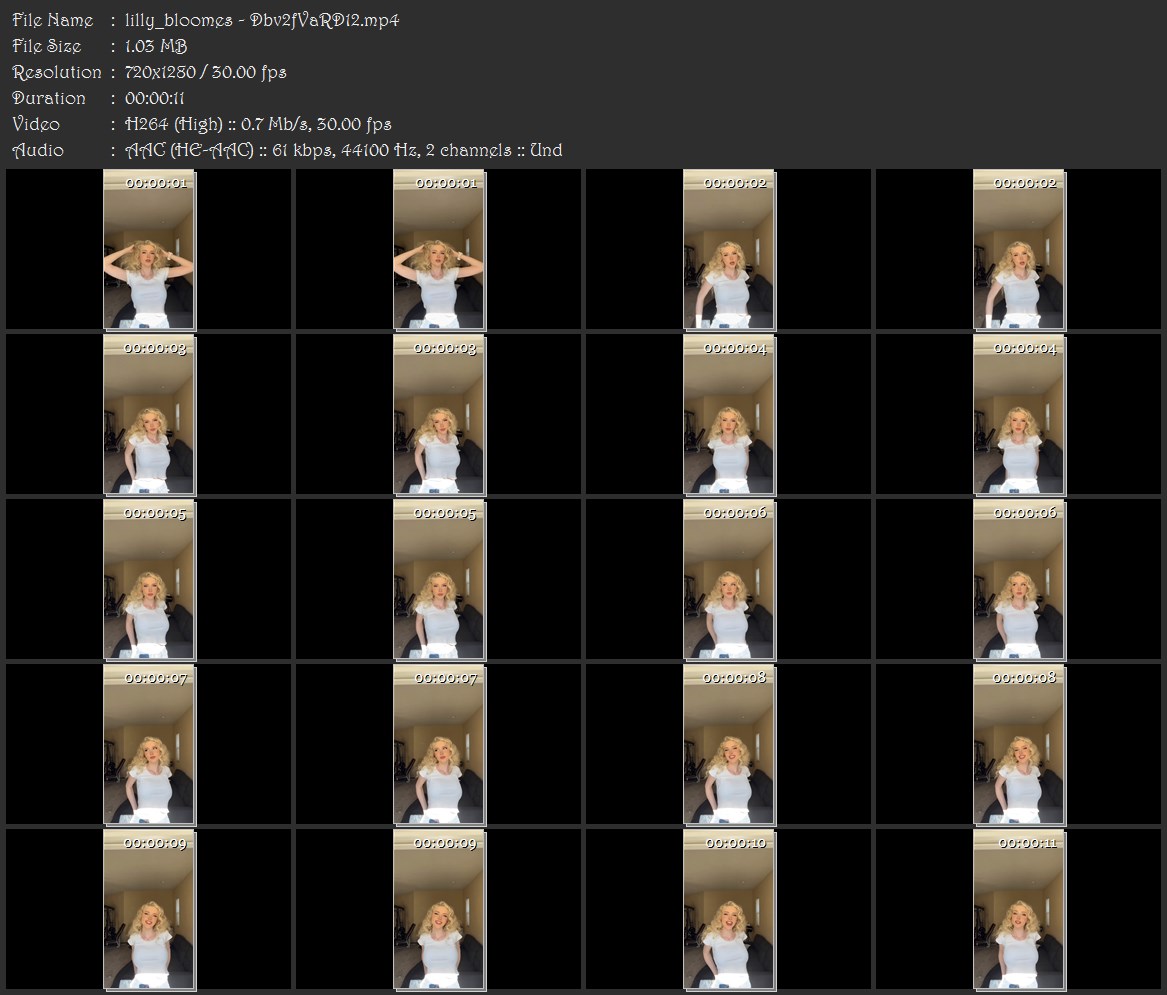1167x995 pixels.
Task: Choose the second 00:00:04 preview frame
Action: click(x=1020, y=415)
